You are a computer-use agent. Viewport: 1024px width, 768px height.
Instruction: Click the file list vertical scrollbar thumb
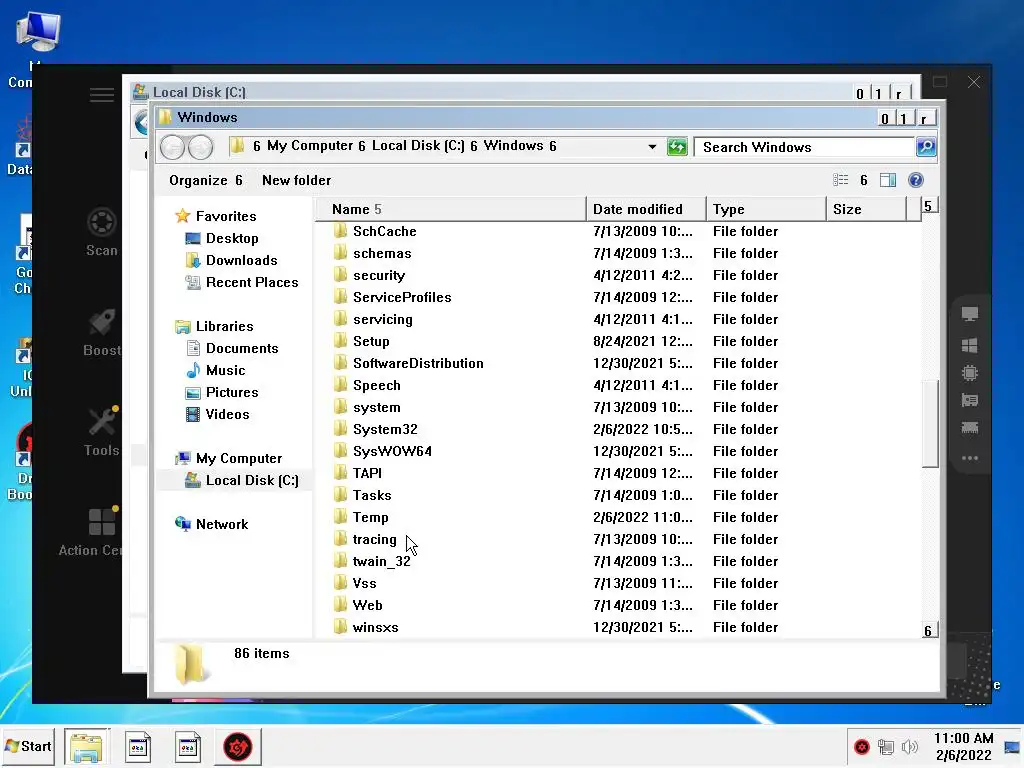(x=930, y=423)
